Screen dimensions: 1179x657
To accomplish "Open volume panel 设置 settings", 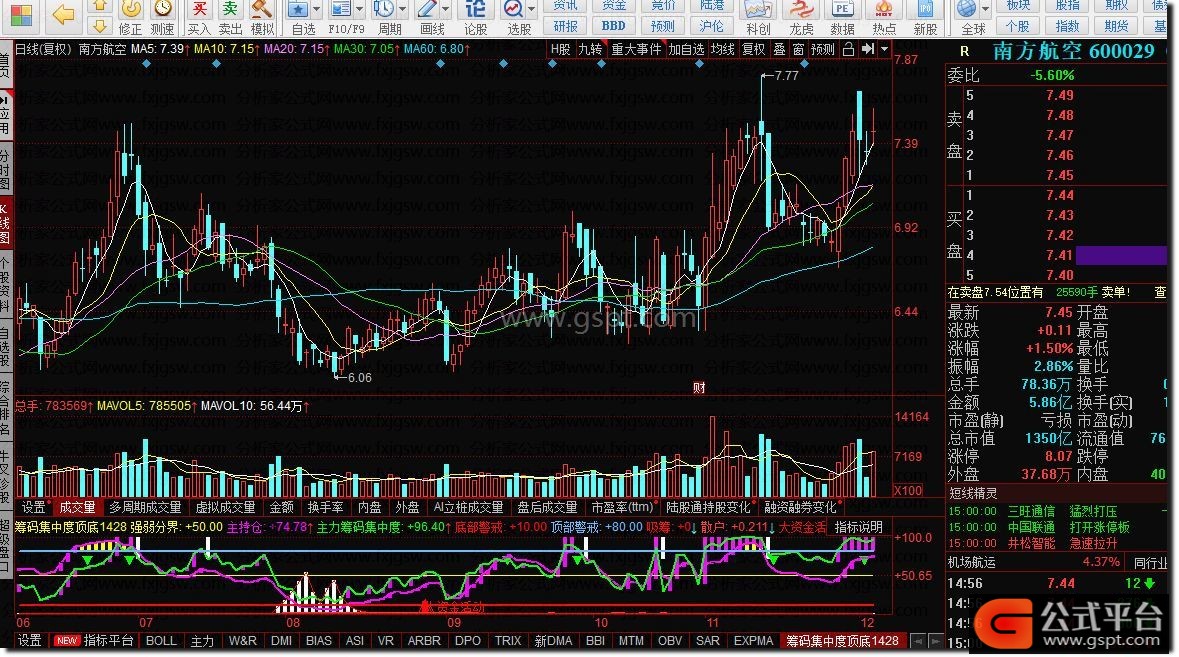I will (34, 507).
